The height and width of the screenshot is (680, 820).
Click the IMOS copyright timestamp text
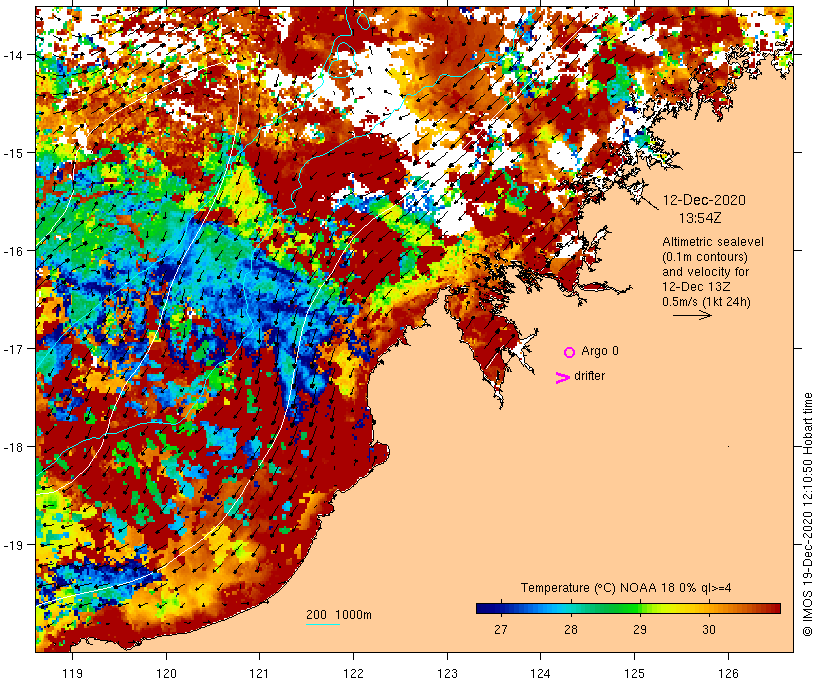(807, 515)
